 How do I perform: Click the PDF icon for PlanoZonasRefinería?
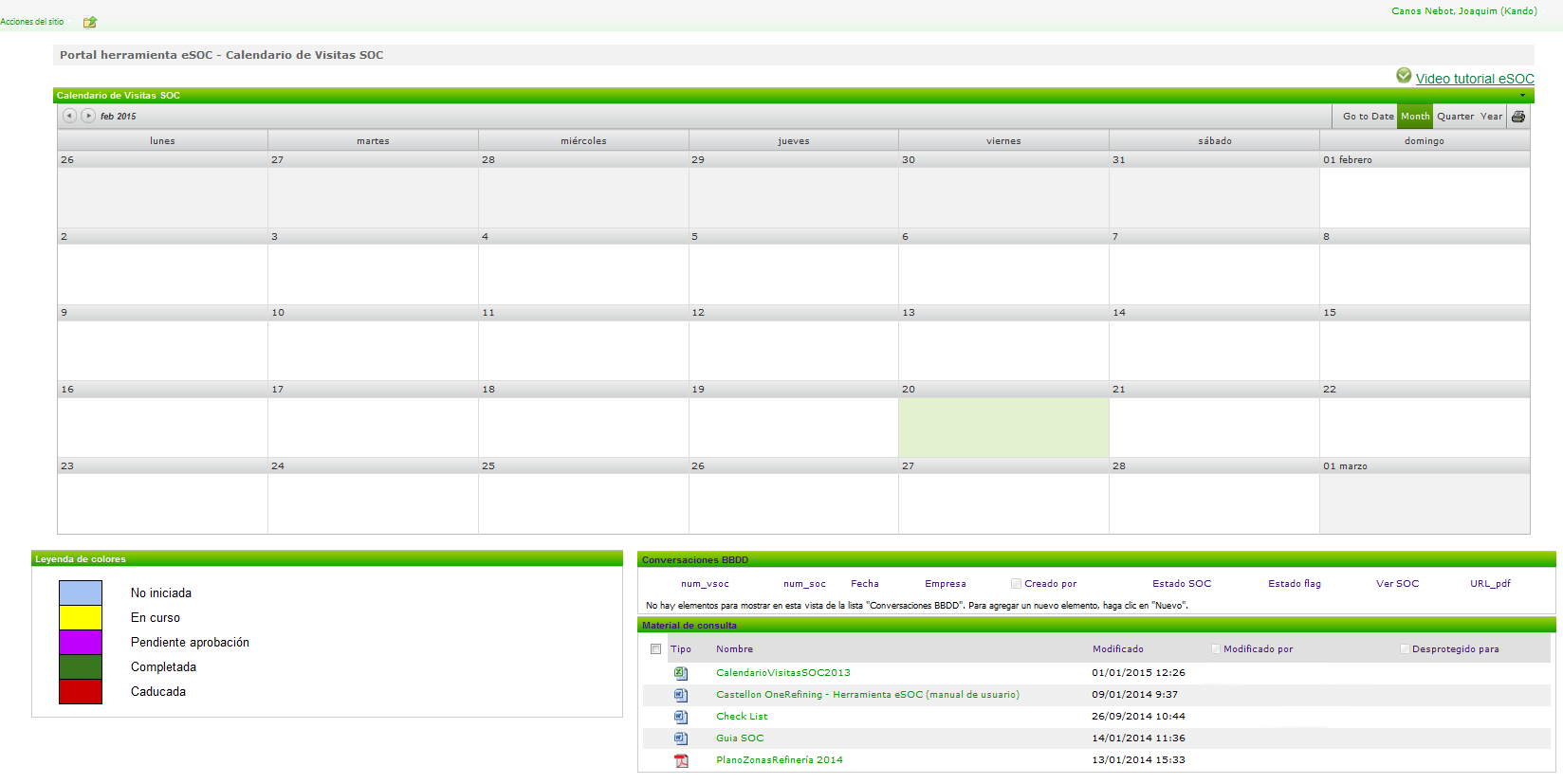pyautogui.click(x=681, y=760)
